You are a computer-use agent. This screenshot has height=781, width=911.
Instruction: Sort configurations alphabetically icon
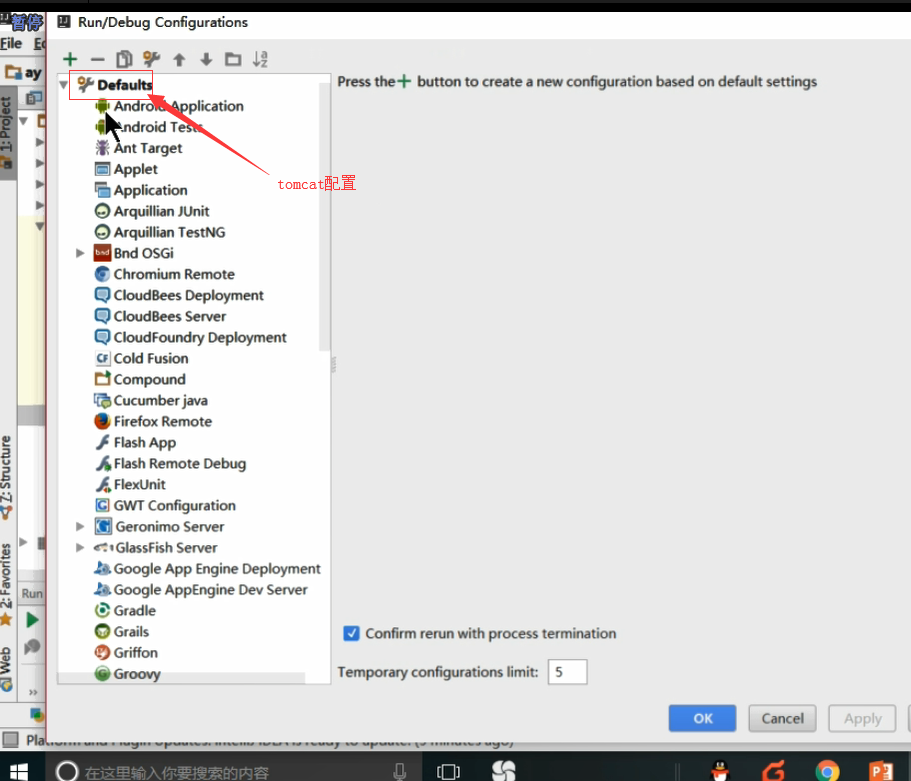pyautogui.click(x=260, y=59)
